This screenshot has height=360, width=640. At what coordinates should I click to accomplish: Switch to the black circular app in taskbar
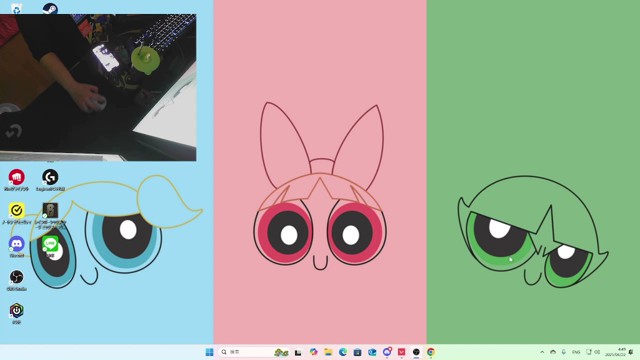point(416,352)
